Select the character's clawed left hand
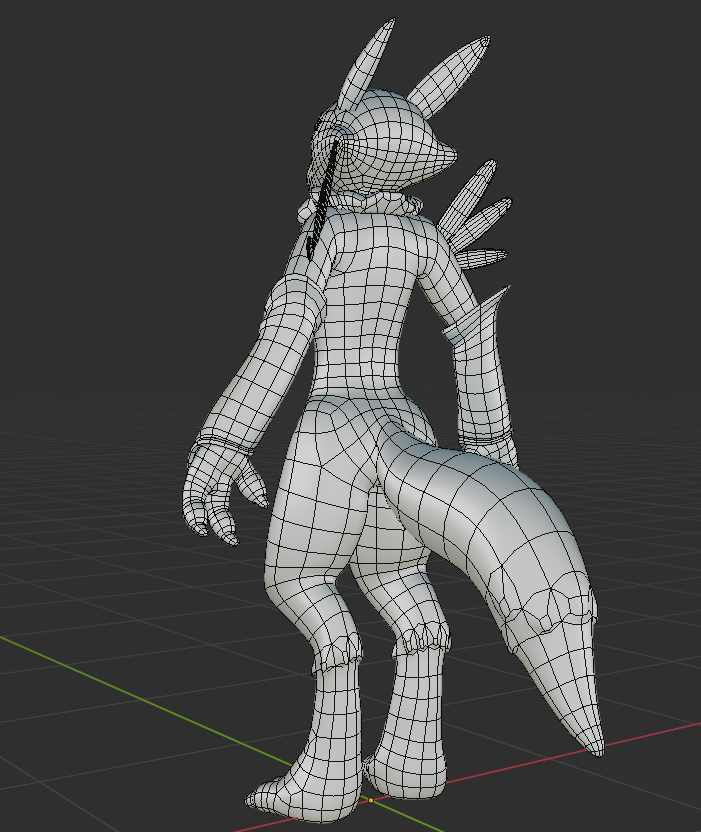The image size is (701, 832). click(x=223, y=493)
